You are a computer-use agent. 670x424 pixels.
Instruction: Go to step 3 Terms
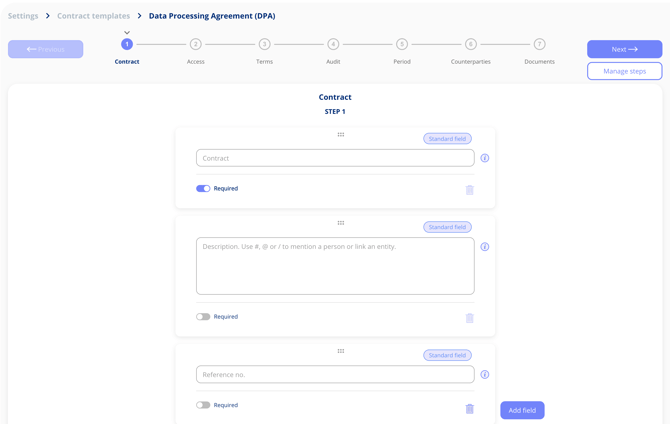[x=264, y=44]
